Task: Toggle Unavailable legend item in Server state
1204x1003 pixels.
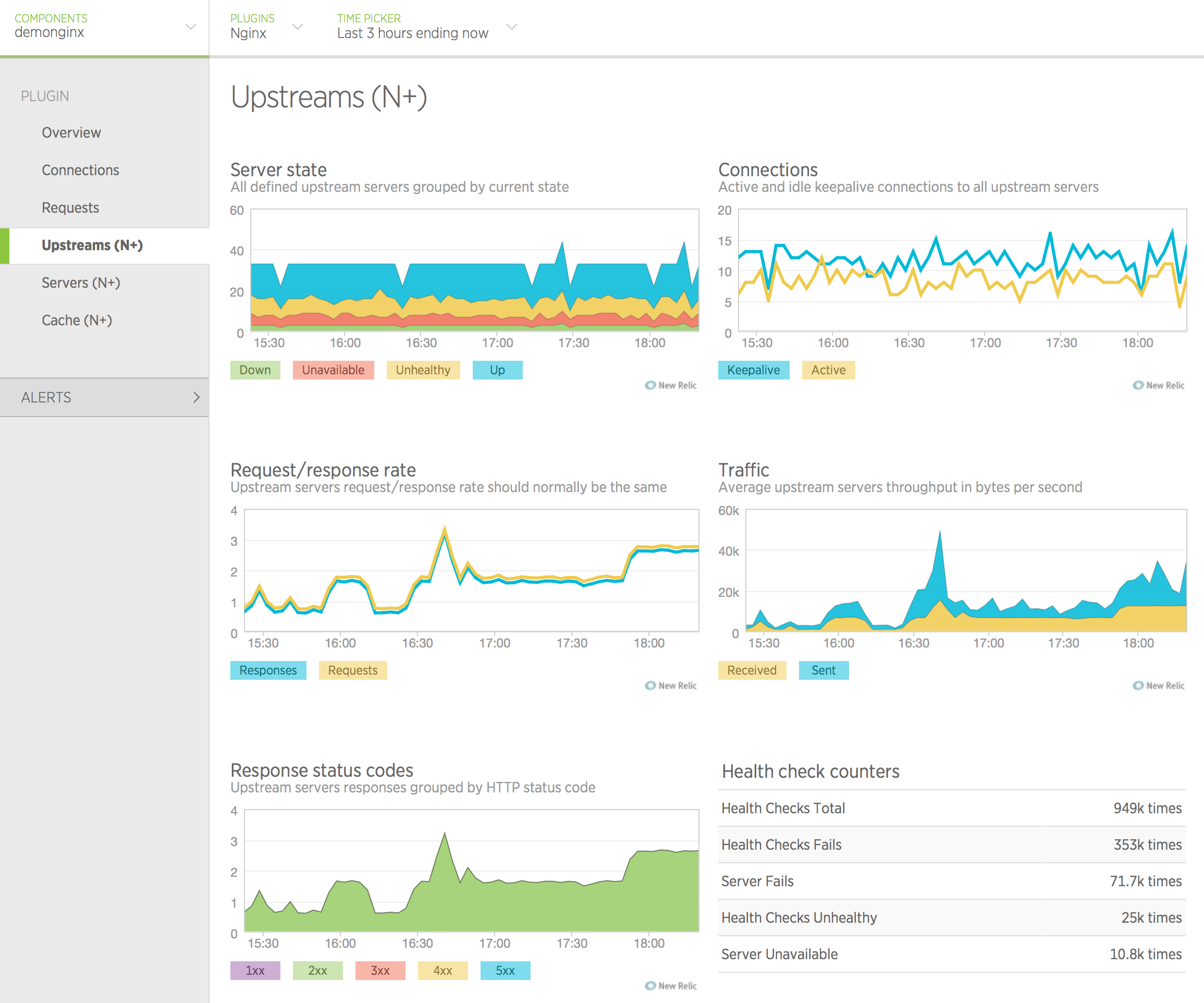Action: pyautogui.click(x=333, y=370)
